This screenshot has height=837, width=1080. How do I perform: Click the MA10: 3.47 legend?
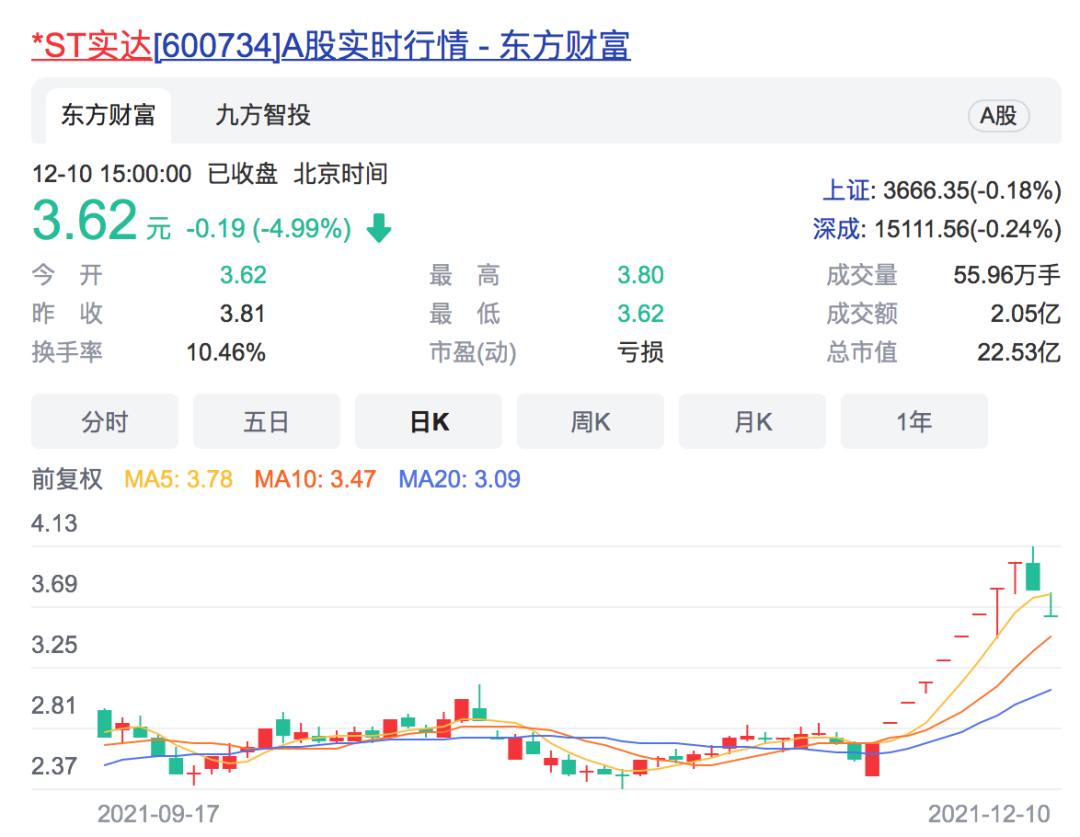[x=315, y=479]
